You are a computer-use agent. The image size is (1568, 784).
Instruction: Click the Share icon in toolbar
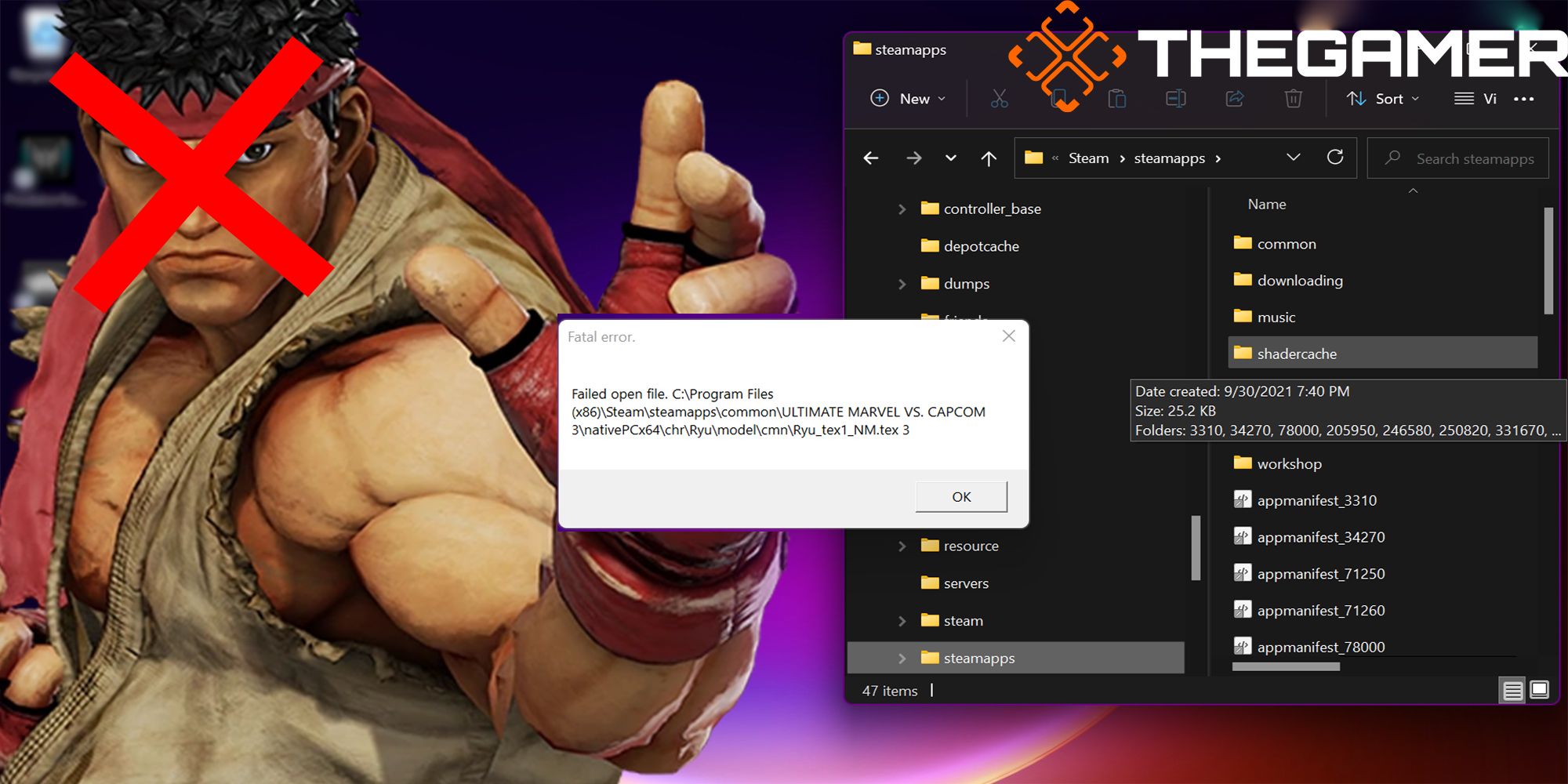(1235, 99)
